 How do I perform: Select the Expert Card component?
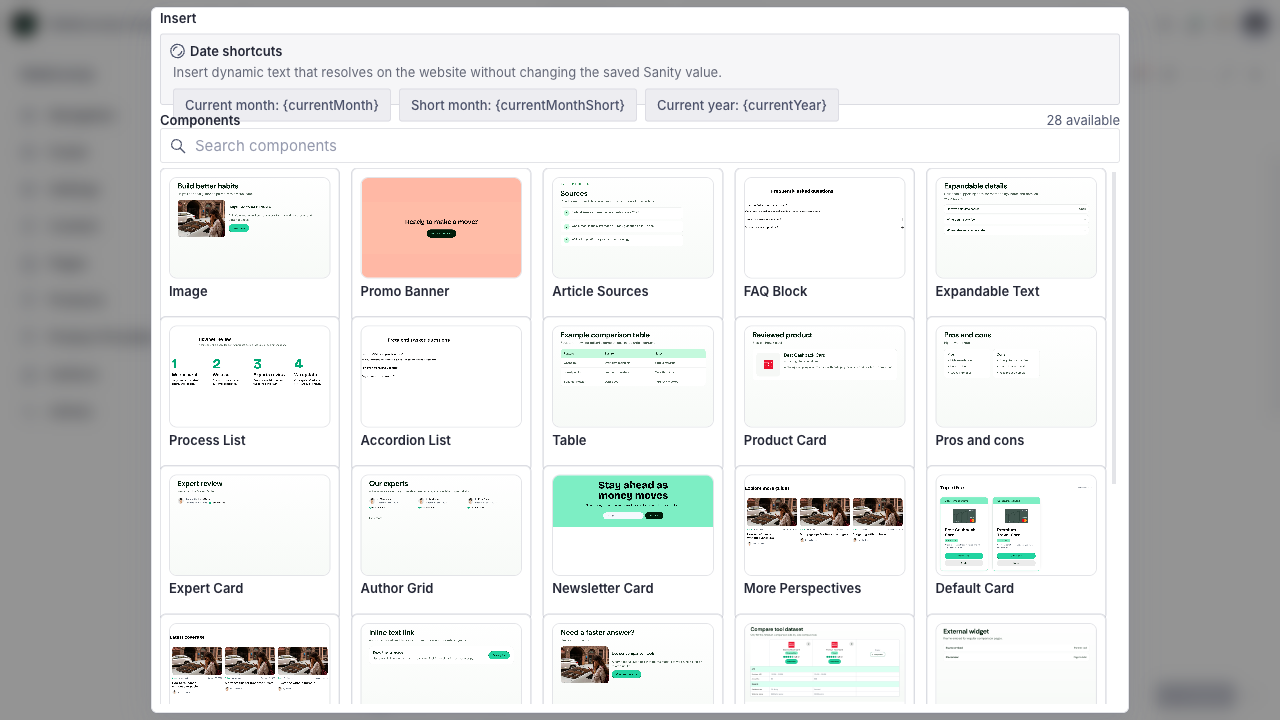point(250,540)
